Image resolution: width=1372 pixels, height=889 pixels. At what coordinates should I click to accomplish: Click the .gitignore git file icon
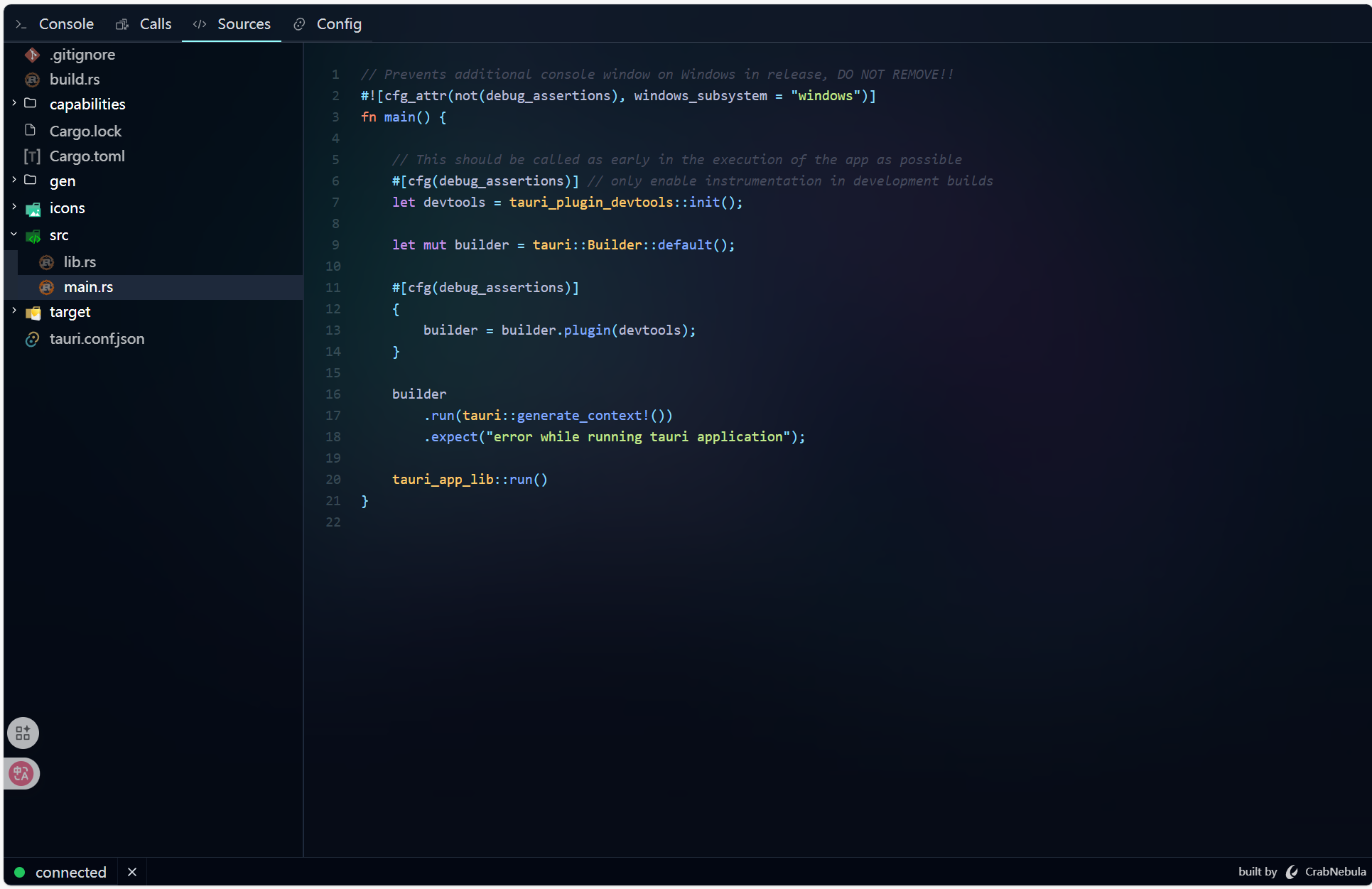click(x=32, y=55)
